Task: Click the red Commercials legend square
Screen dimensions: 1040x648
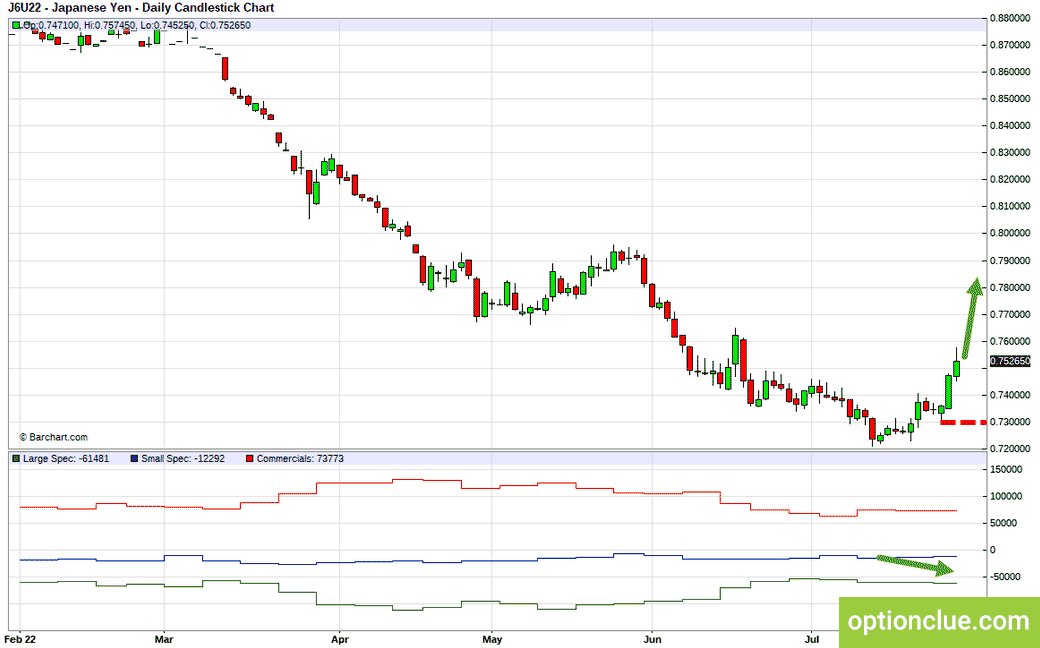Action: [249, 458]
